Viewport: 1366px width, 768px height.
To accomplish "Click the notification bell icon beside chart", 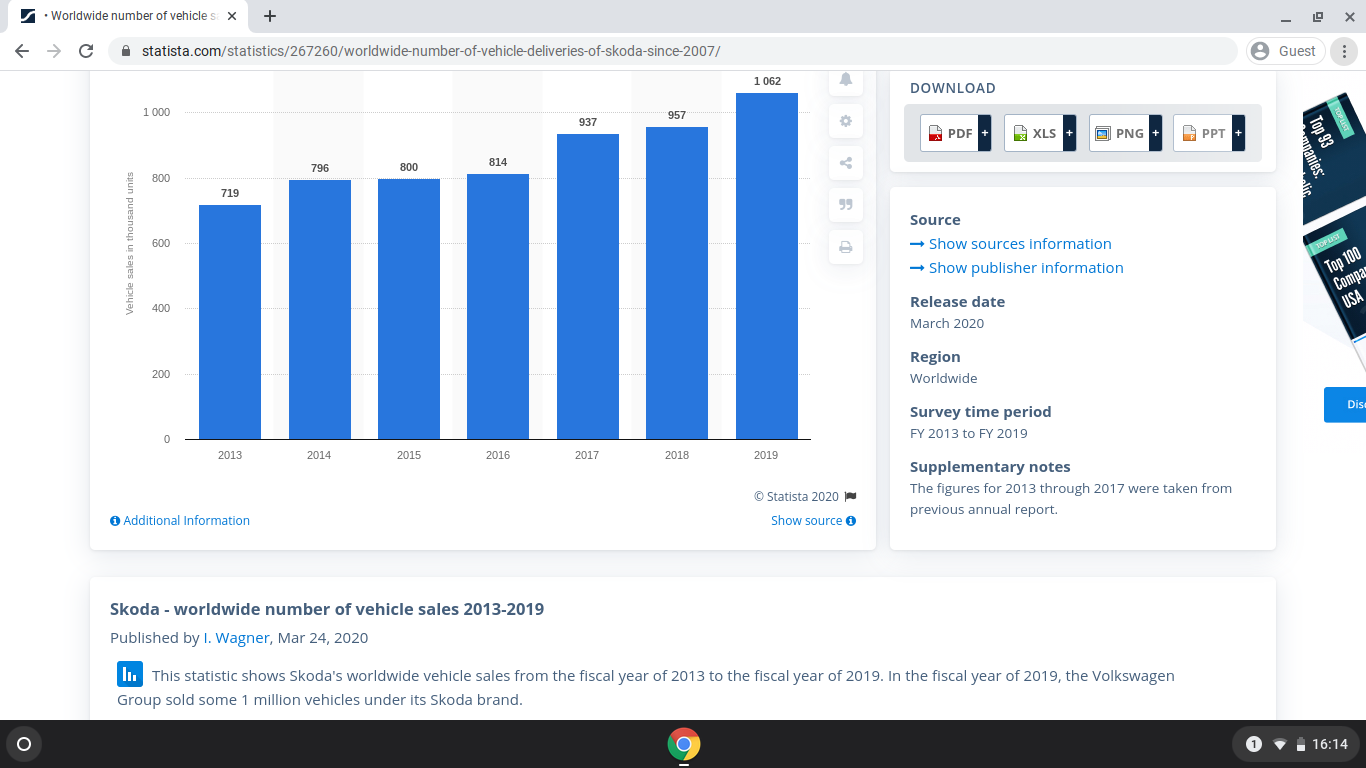I will tap(846, 81).
